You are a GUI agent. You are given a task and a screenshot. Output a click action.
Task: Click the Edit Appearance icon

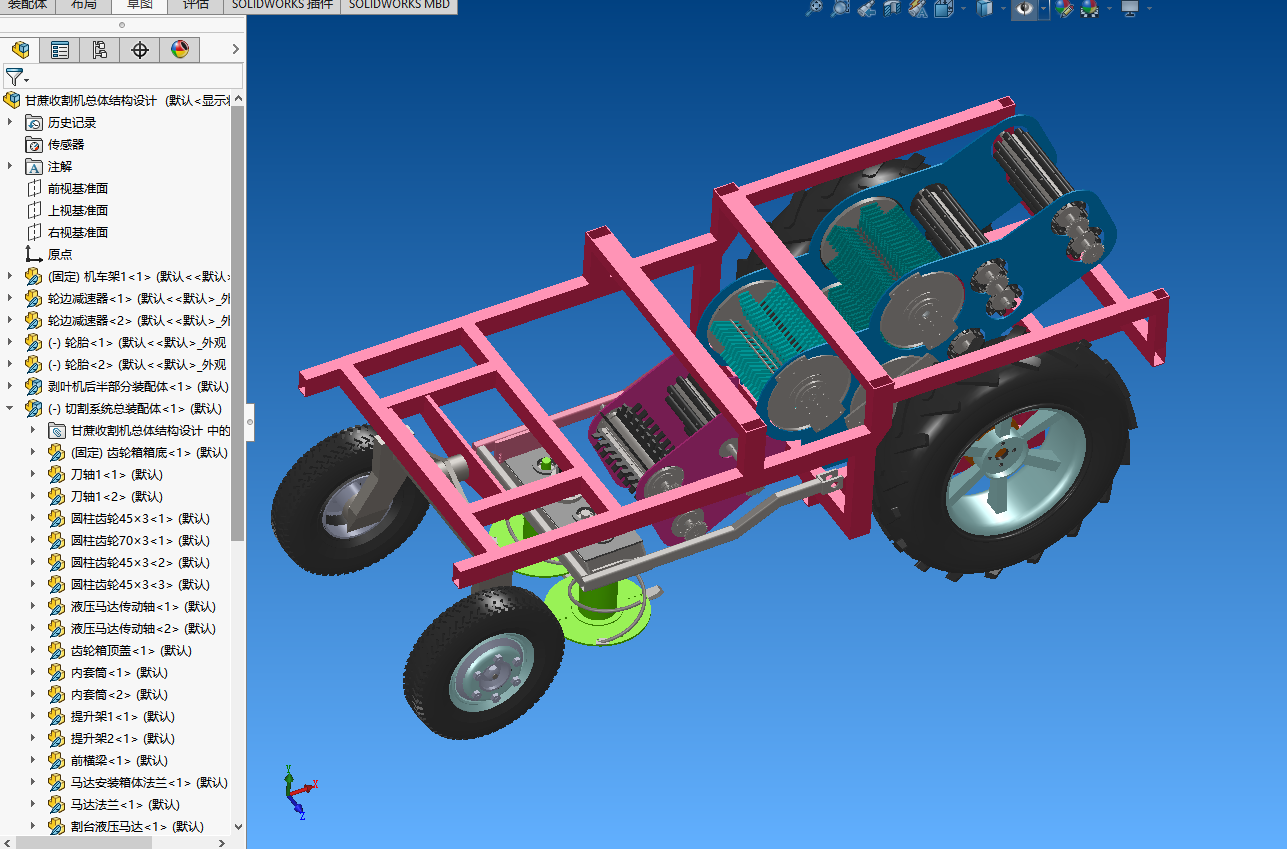pos(1064,8)
